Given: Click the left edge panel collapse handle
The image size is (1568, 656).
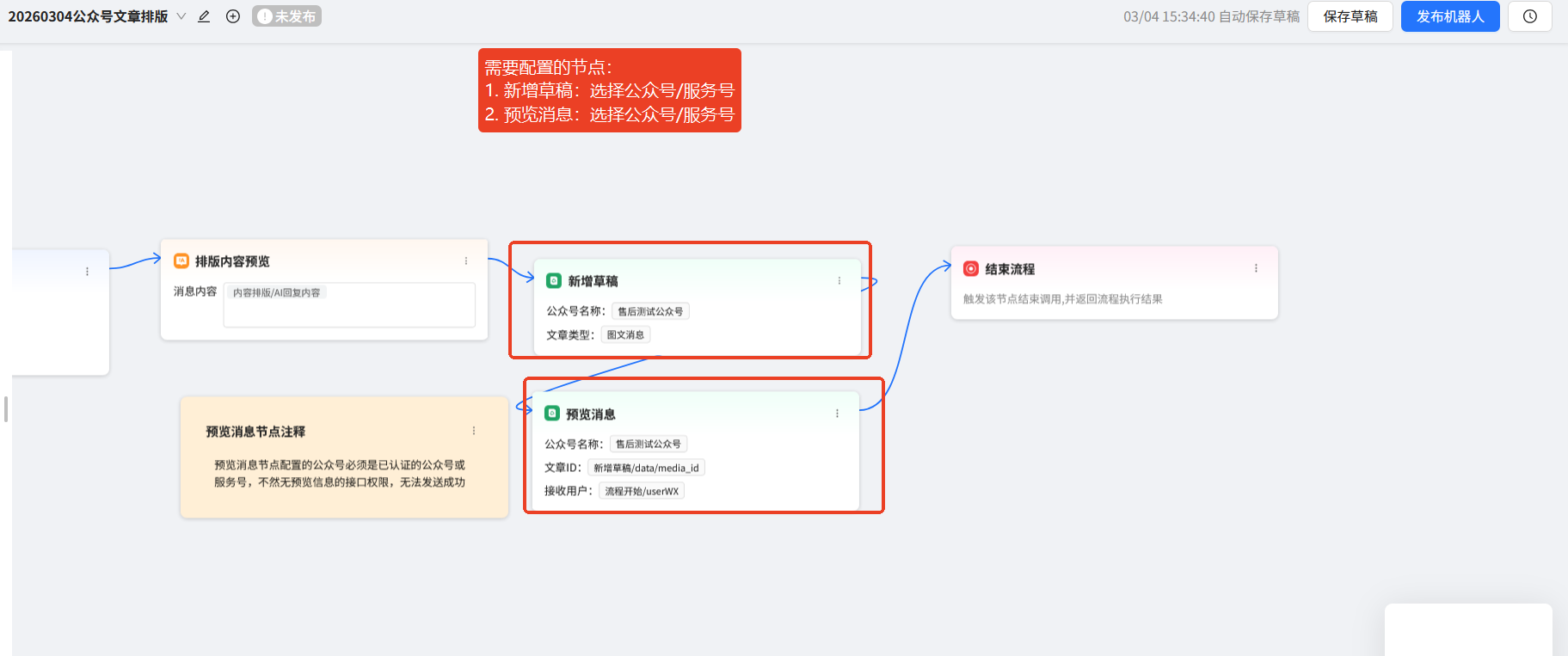Looking at the screenshot, I should pyautogui.click(x=6, y=409).
